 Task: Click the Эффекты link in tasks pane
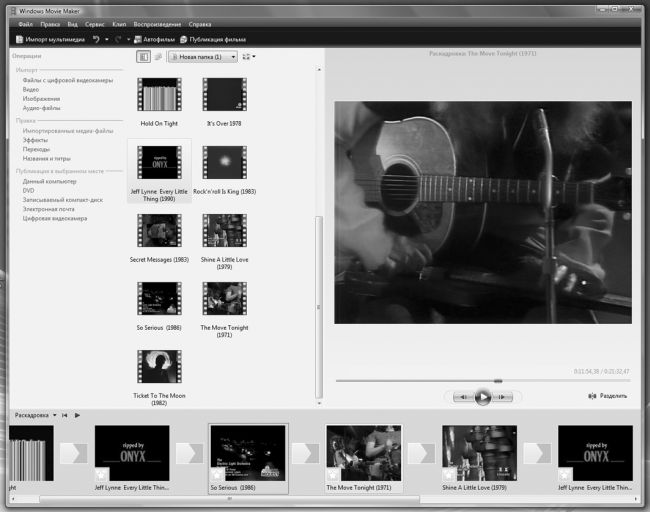35,140
